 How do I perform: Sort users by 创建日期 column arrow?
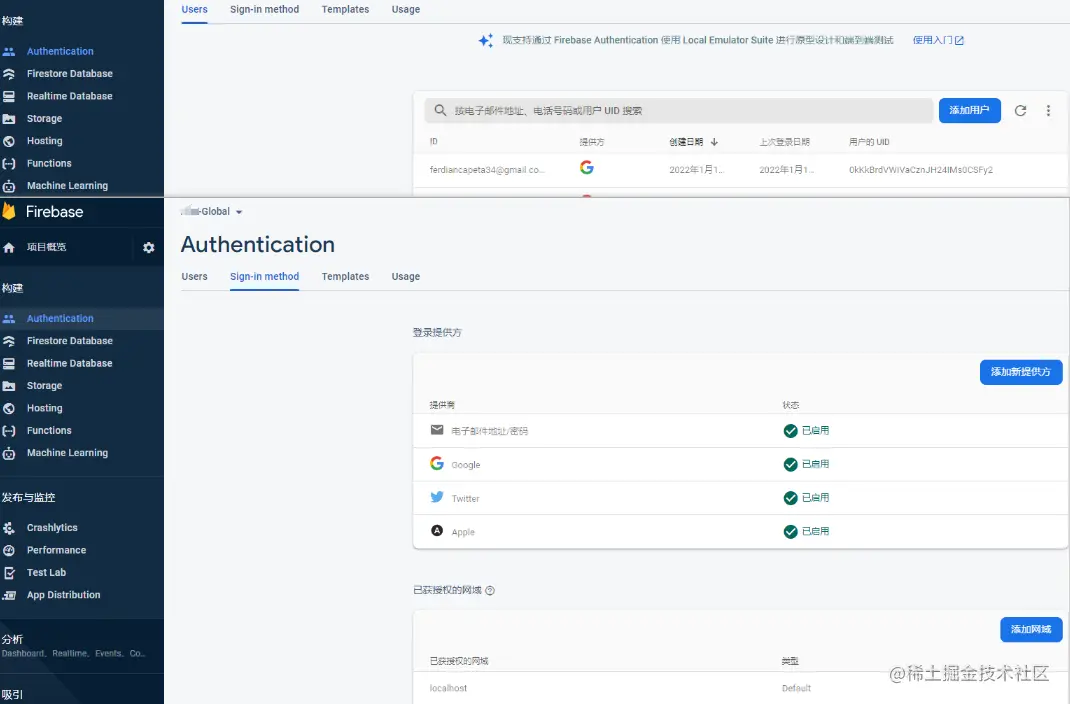click(x=714, y=142)
